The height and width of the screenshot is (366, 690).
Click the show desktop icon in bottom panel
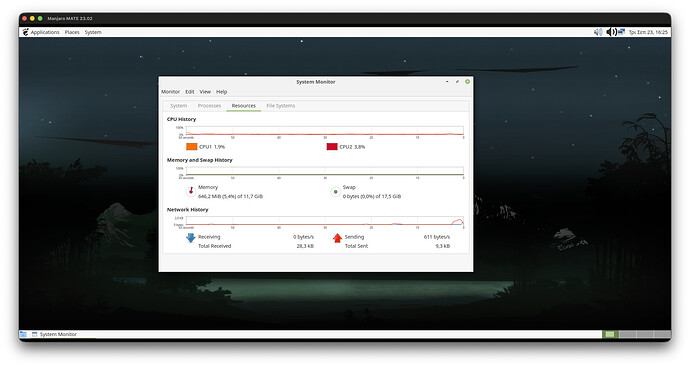click(23, 334)
